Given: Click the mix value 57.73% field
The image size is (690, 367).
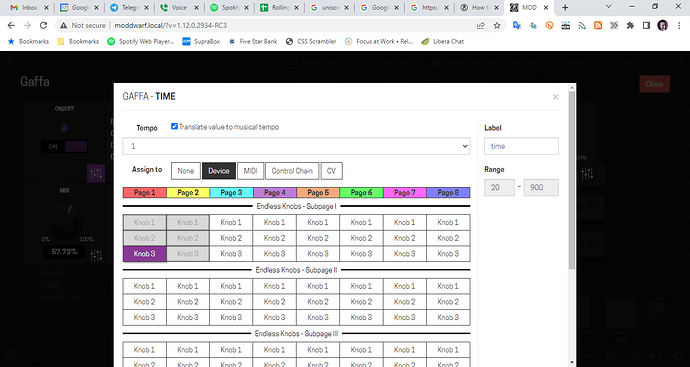Looking at the screenshot, I should pyautogui.click(x=65, y=252).
